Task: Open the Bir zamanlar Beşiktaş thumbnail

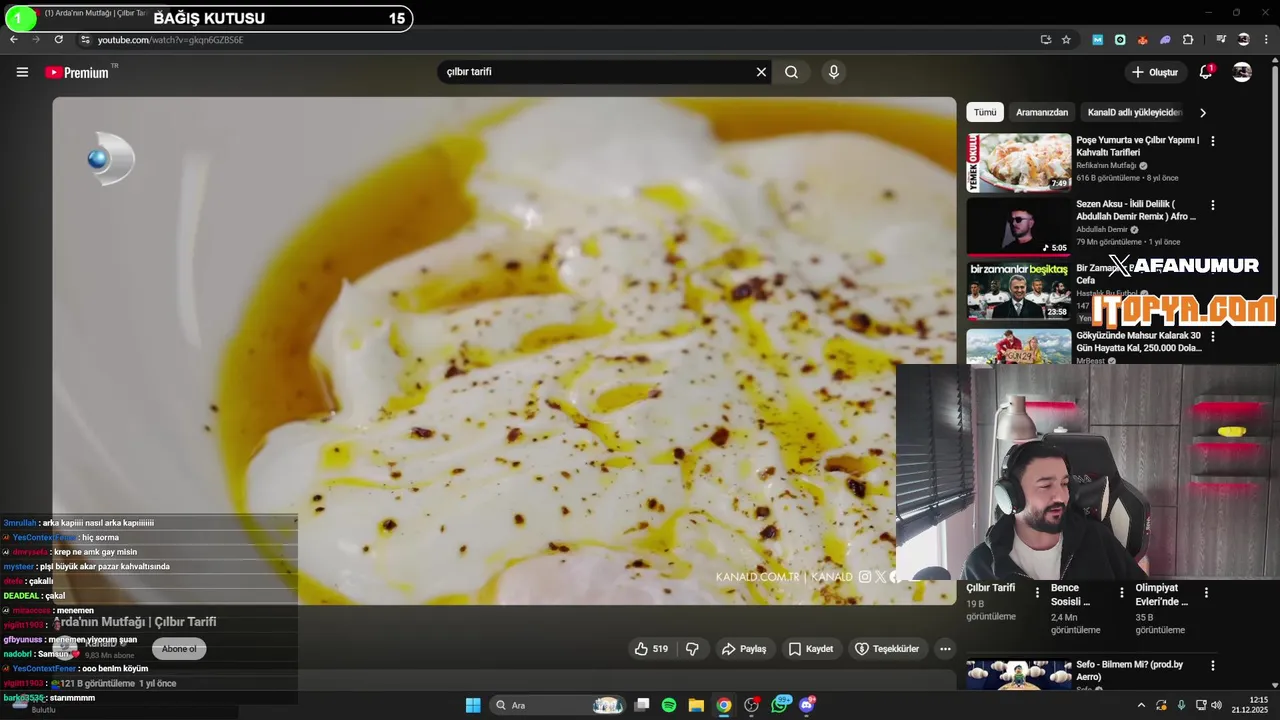Action: coord(1018,291)
